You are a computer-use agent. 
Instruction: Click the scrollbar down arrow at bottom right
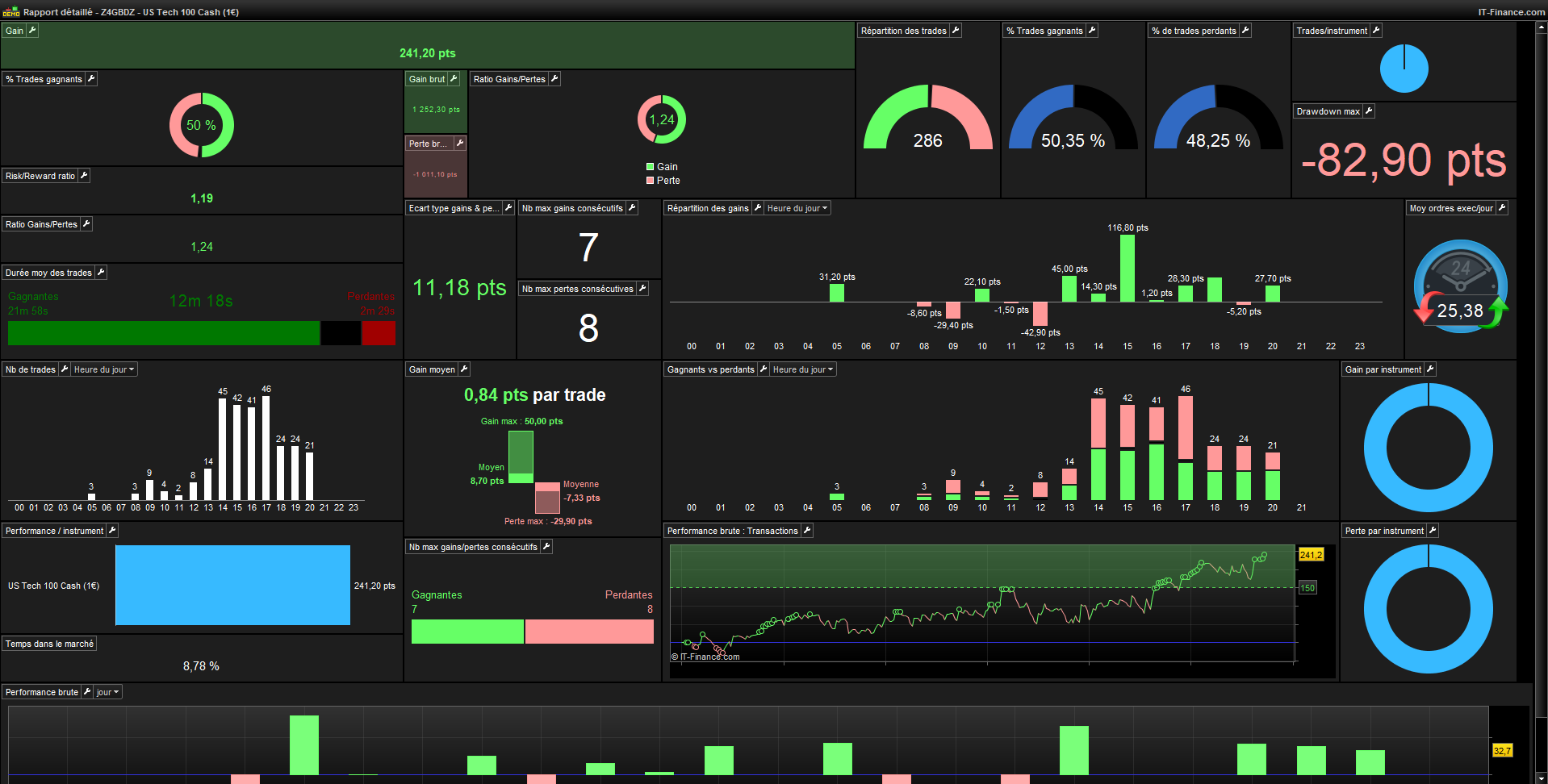pyautogui.click(x=1542, y=778)
